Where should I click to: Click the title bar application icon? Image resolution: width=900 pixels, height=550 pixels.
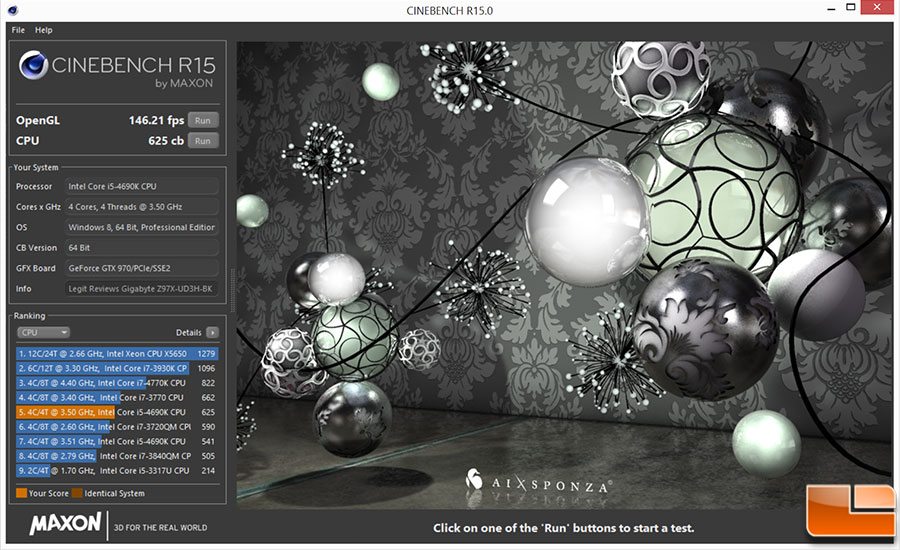[x=13, y=10]
